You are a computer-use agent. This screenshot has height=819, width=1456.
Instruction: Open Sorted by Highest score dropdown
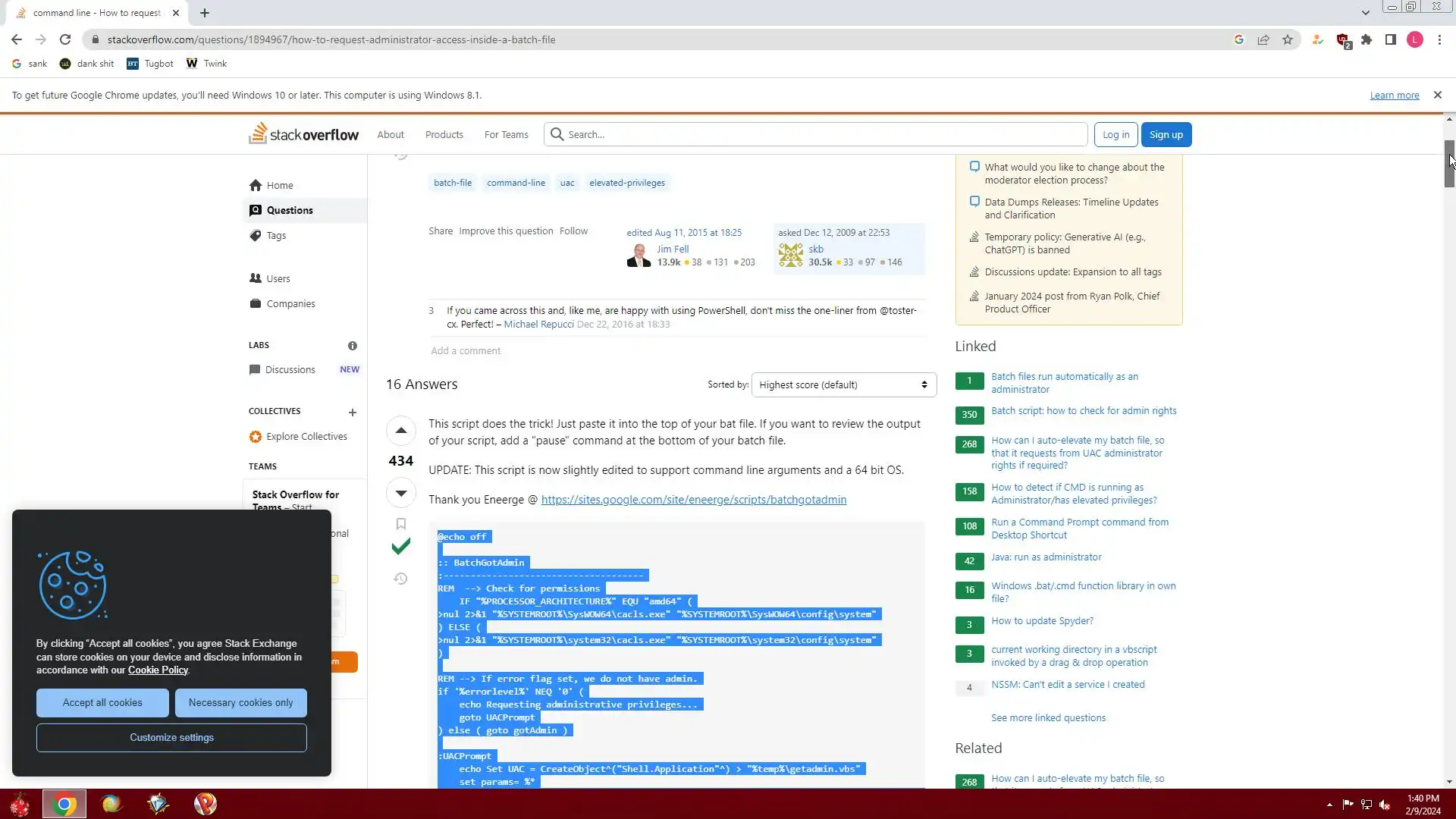pos(843,385)
